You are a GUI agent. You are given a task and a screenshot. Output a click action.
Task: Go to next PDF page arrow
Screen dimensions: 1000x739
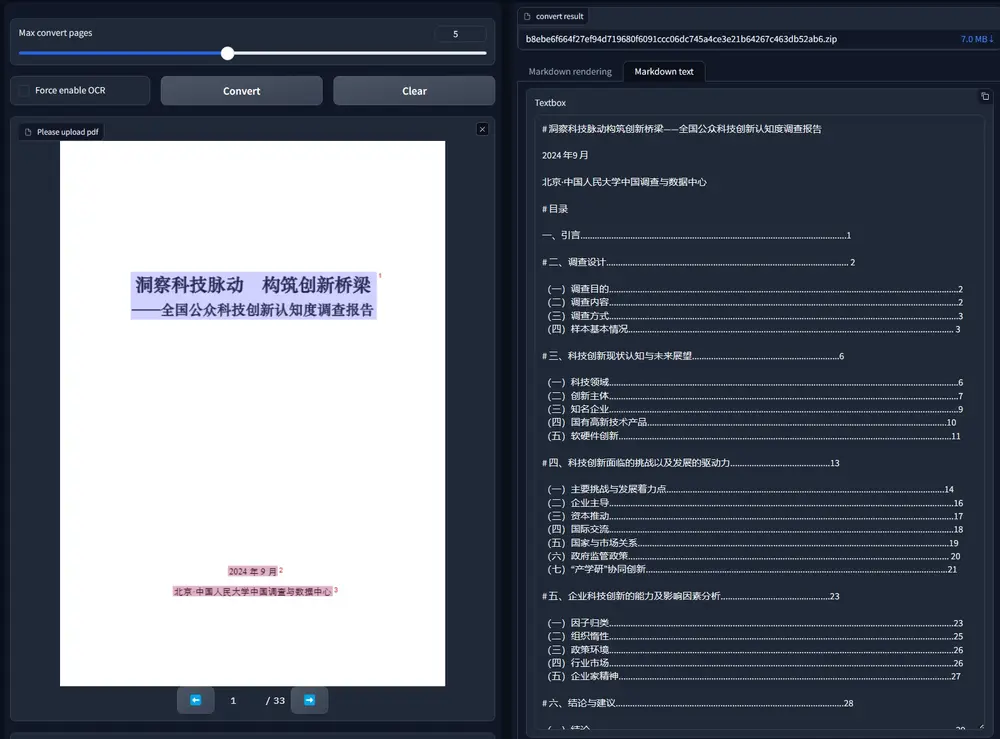[x=309, y=700]
